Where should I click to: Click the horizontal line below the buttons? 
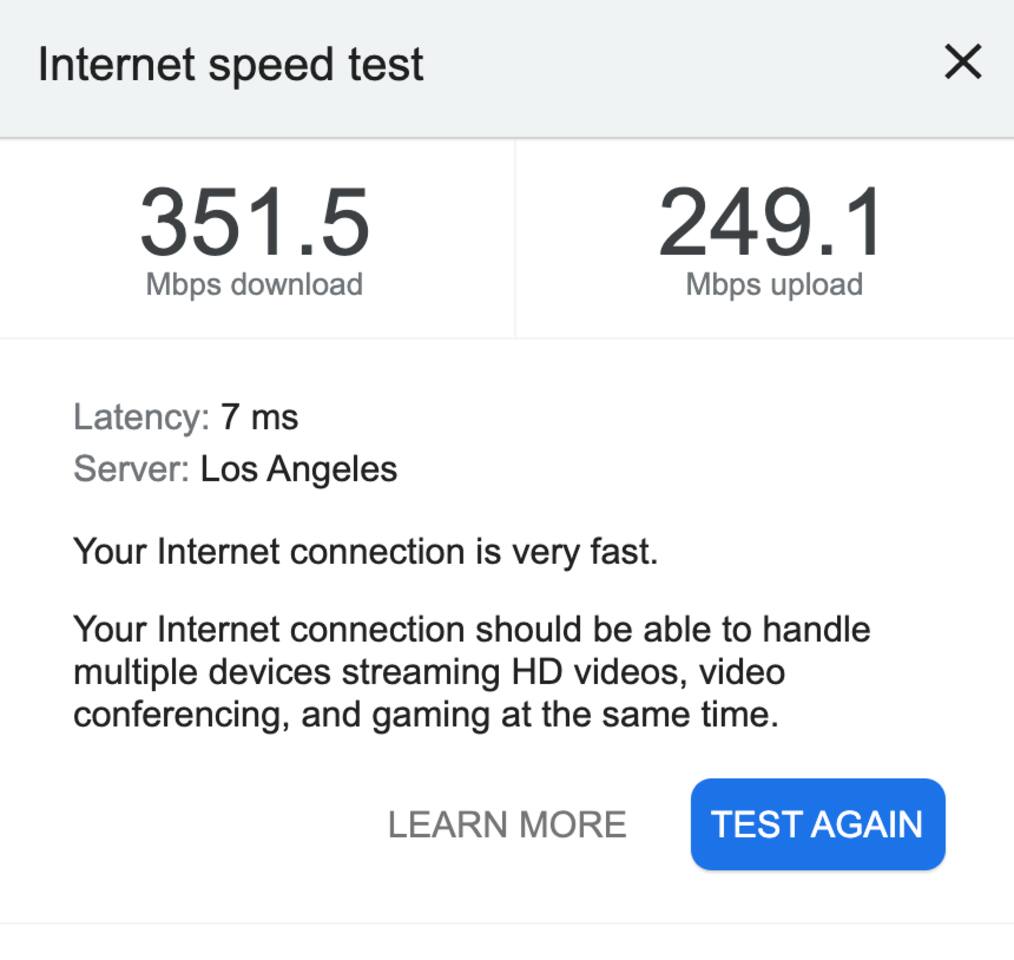click(507, 922)
